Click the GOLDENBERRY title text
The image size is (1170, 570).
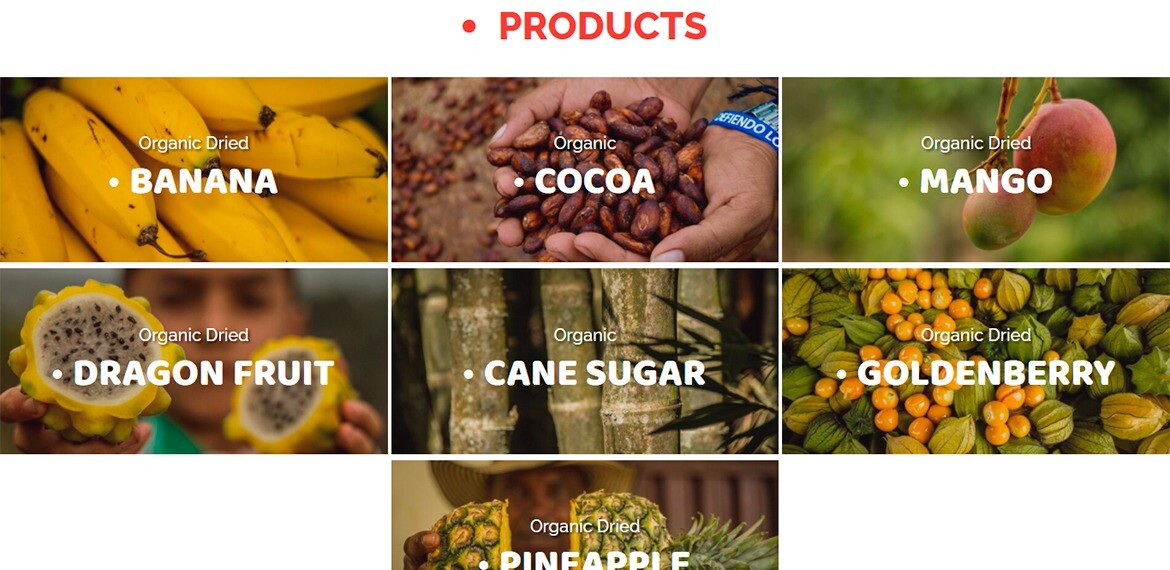[986, 373]
